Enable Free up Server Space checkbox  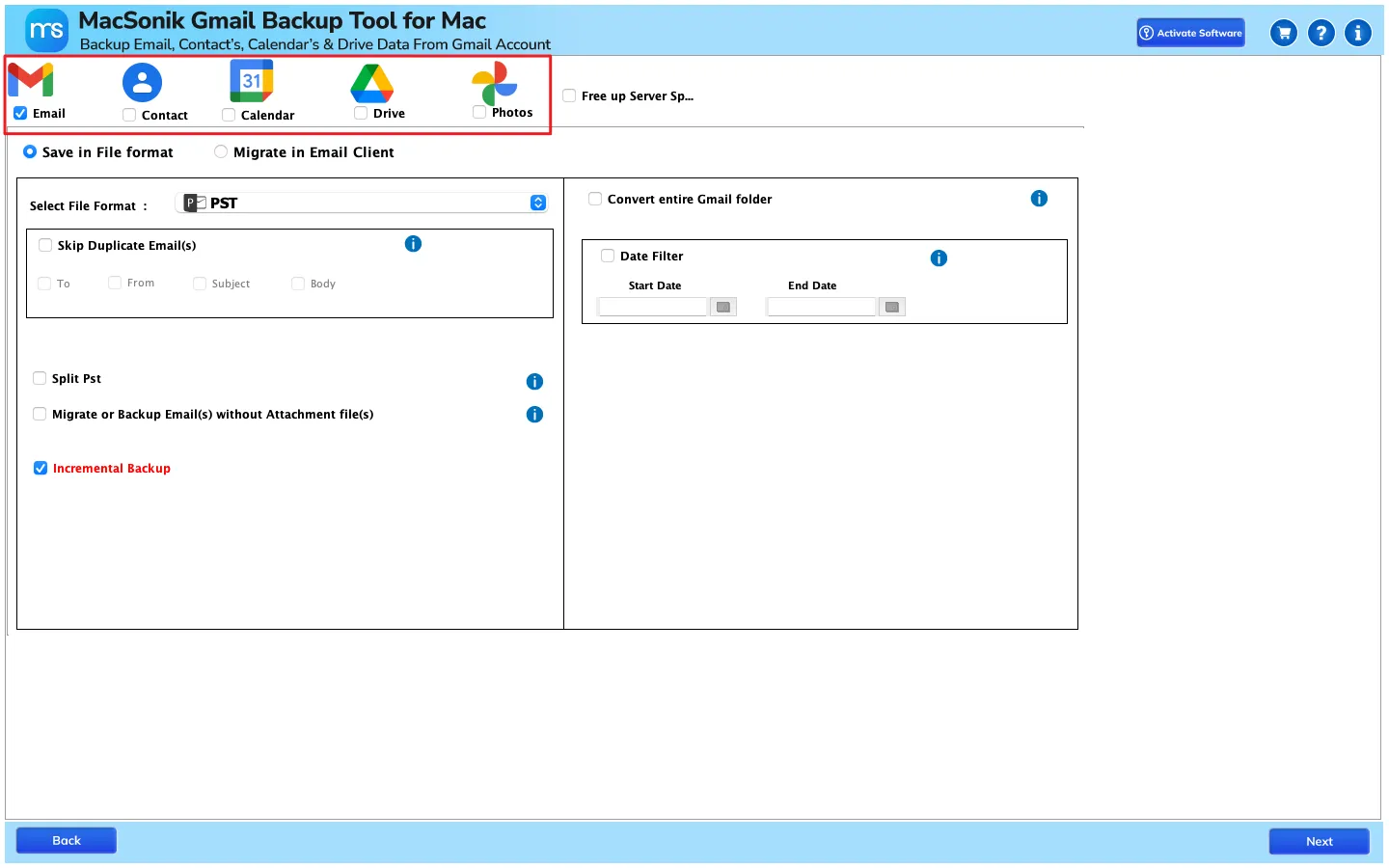click(569, 95)
